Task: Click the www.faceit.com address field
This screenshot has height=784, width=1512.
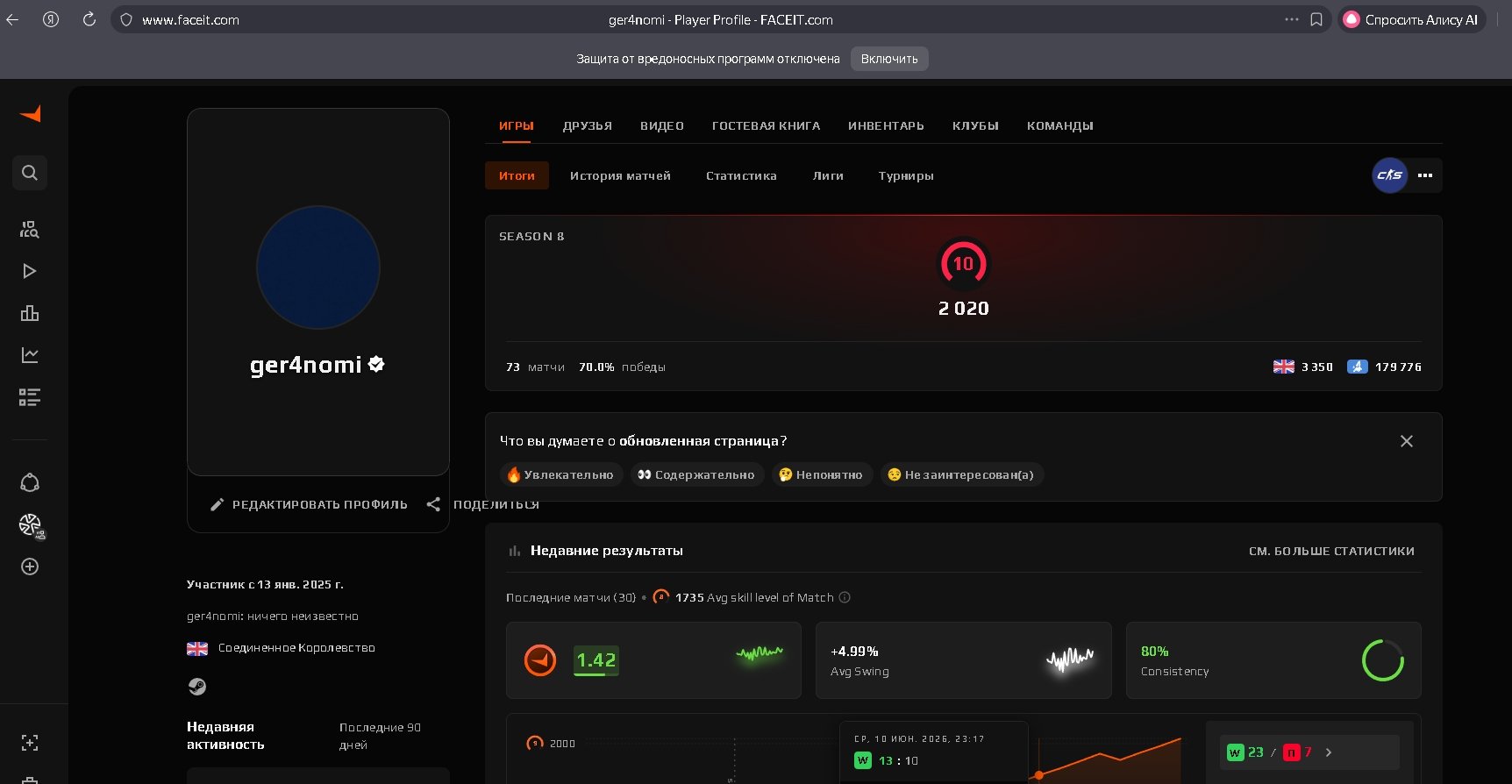Action: (x=190, y=19)
